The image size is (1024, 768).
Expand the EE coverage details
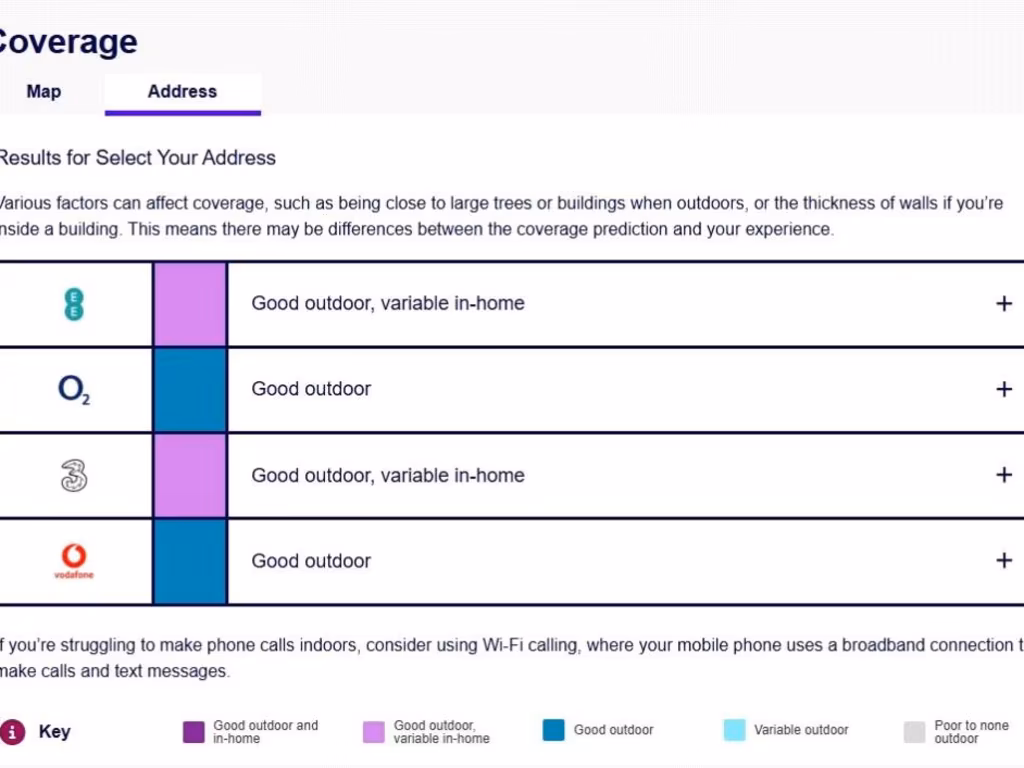(x=1004, y=304)
